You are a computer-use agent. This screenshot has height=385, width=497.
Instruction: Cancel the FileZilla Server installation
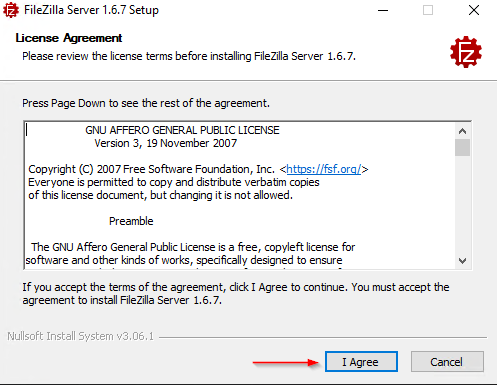click(447, 362)
